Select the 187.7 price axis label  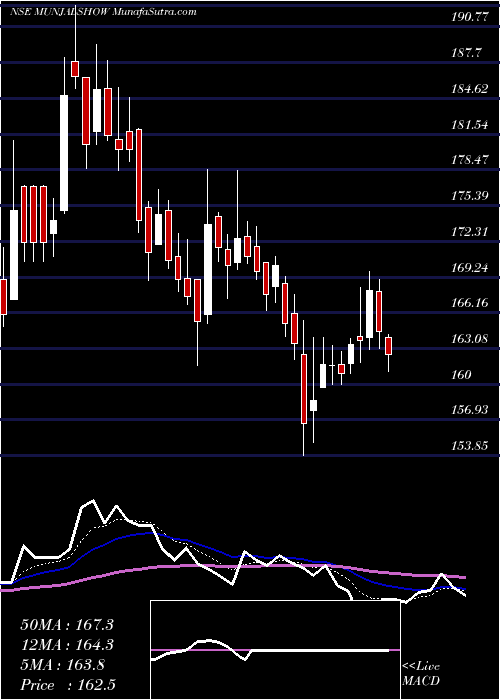[x=467, y=53]
